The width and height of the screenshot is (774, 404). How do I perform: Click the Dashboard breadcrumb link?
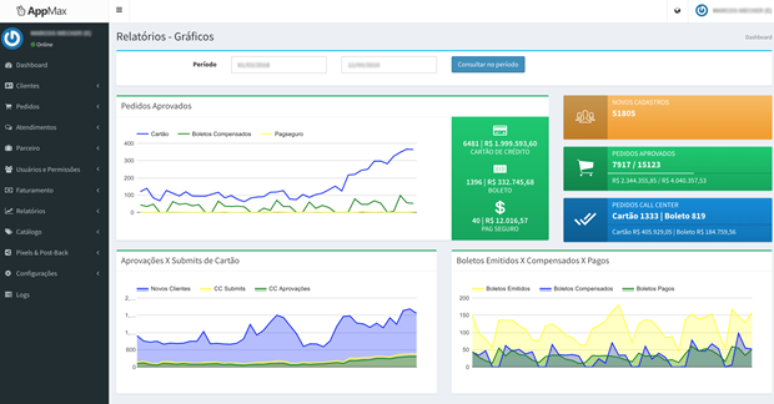758,37
